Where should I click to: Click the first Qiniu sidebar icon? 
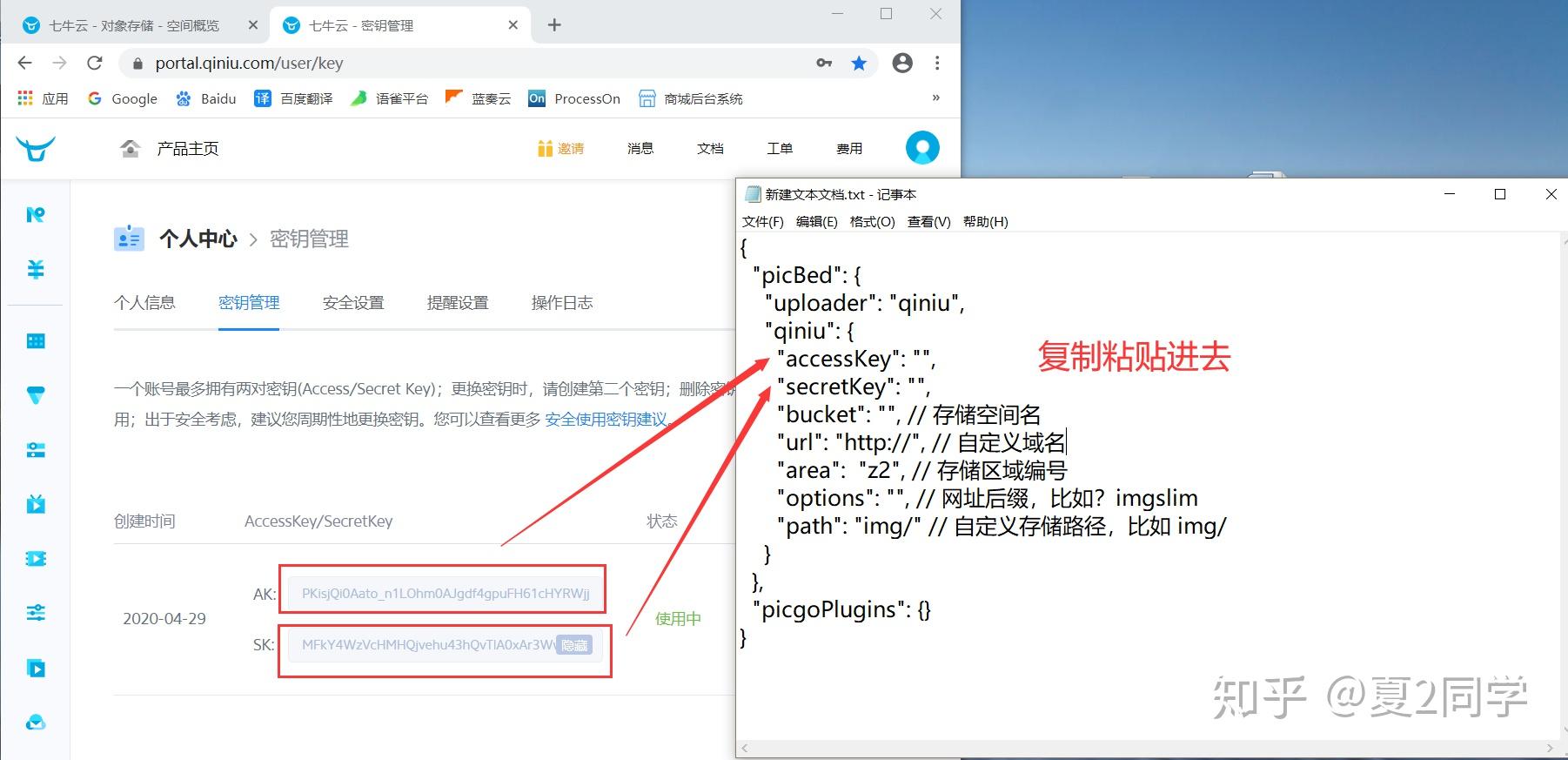pyautogui.click(x=36, y=214)
